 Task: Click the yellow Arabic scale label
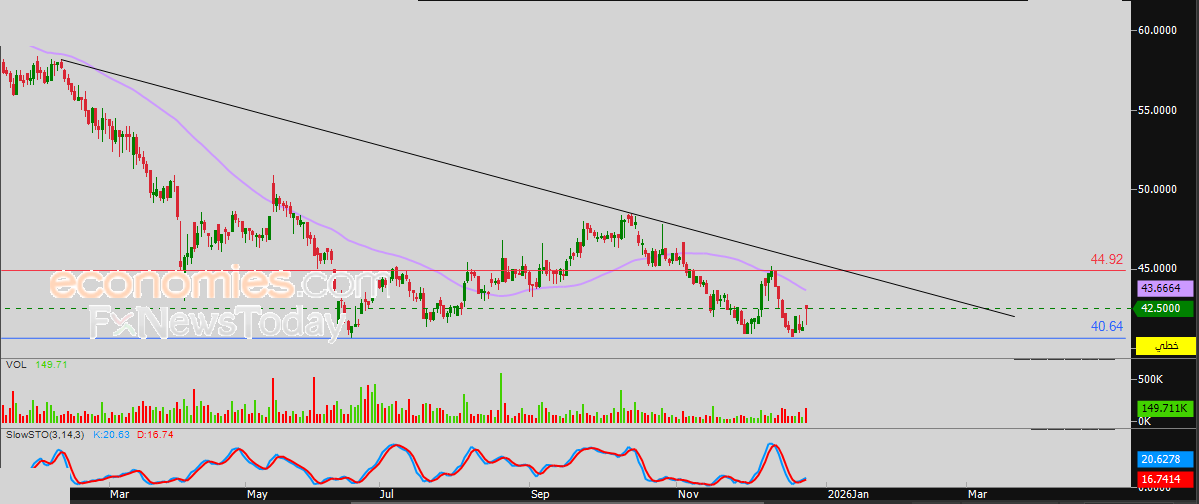tap(1166, 345)
